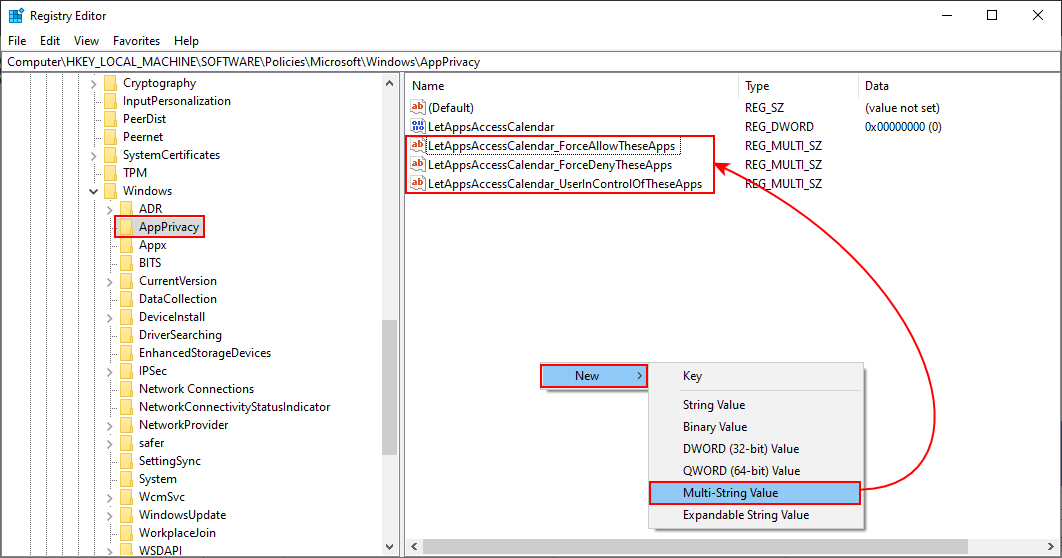Select the Windows folder icon

110,191
